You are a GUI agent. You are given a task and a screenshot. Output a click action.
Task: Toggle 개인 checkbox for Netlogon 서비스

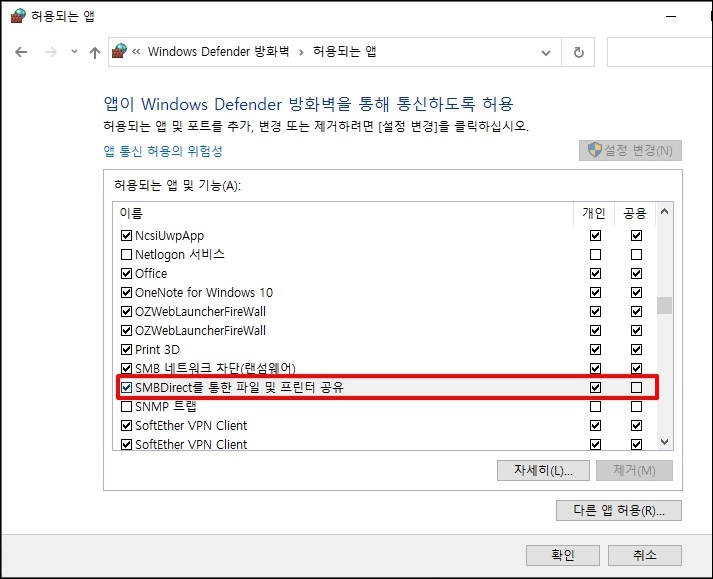point(595,254)
